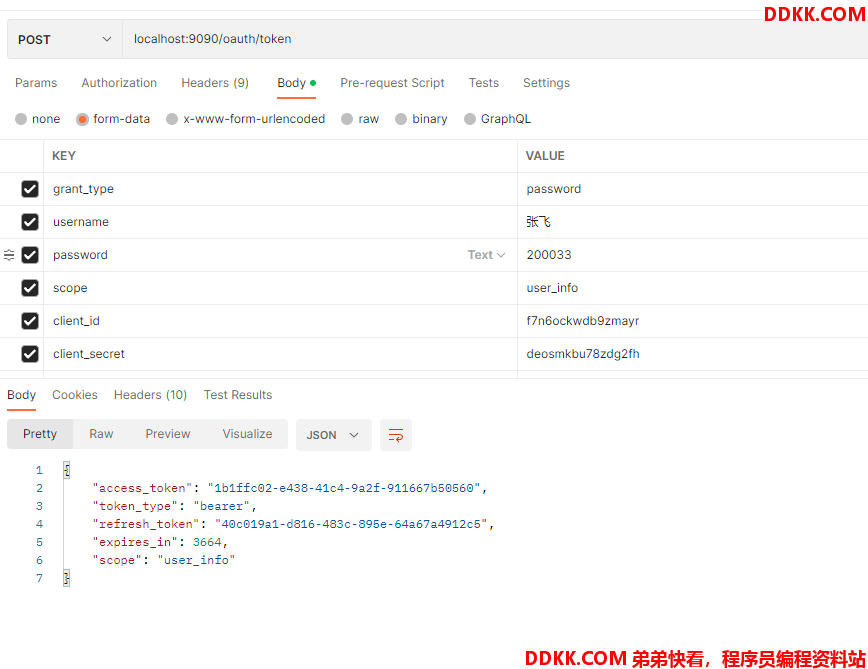
Task: Open the JSON format dropdown
Action: pos(334,435)
